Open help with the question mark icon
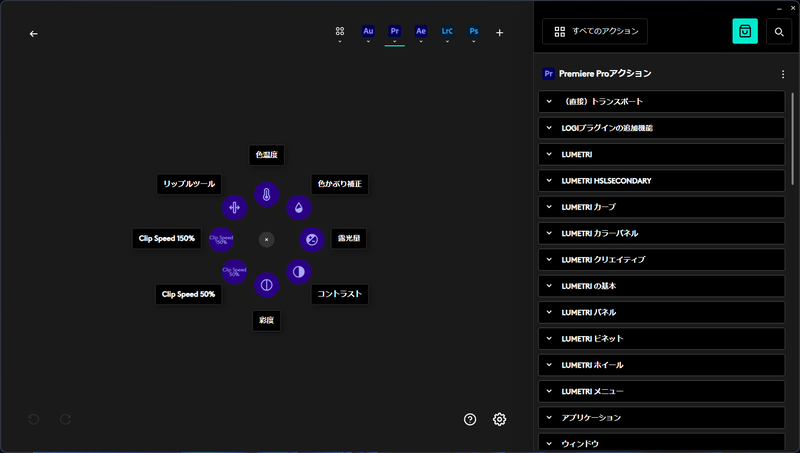The image size is (800, 453). 470,419
